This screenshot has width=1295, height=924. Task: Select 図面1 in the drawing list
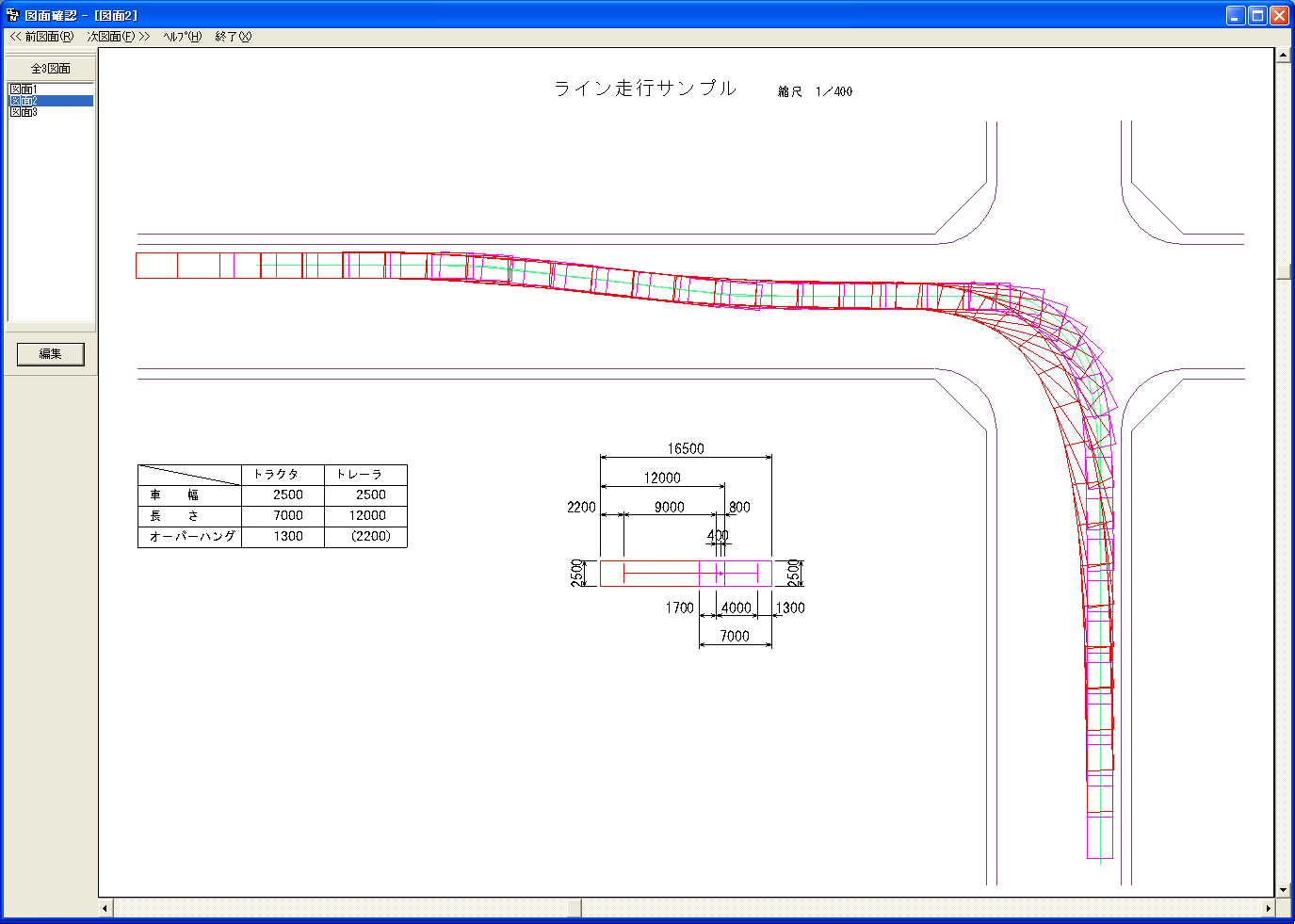coord(24,89)
